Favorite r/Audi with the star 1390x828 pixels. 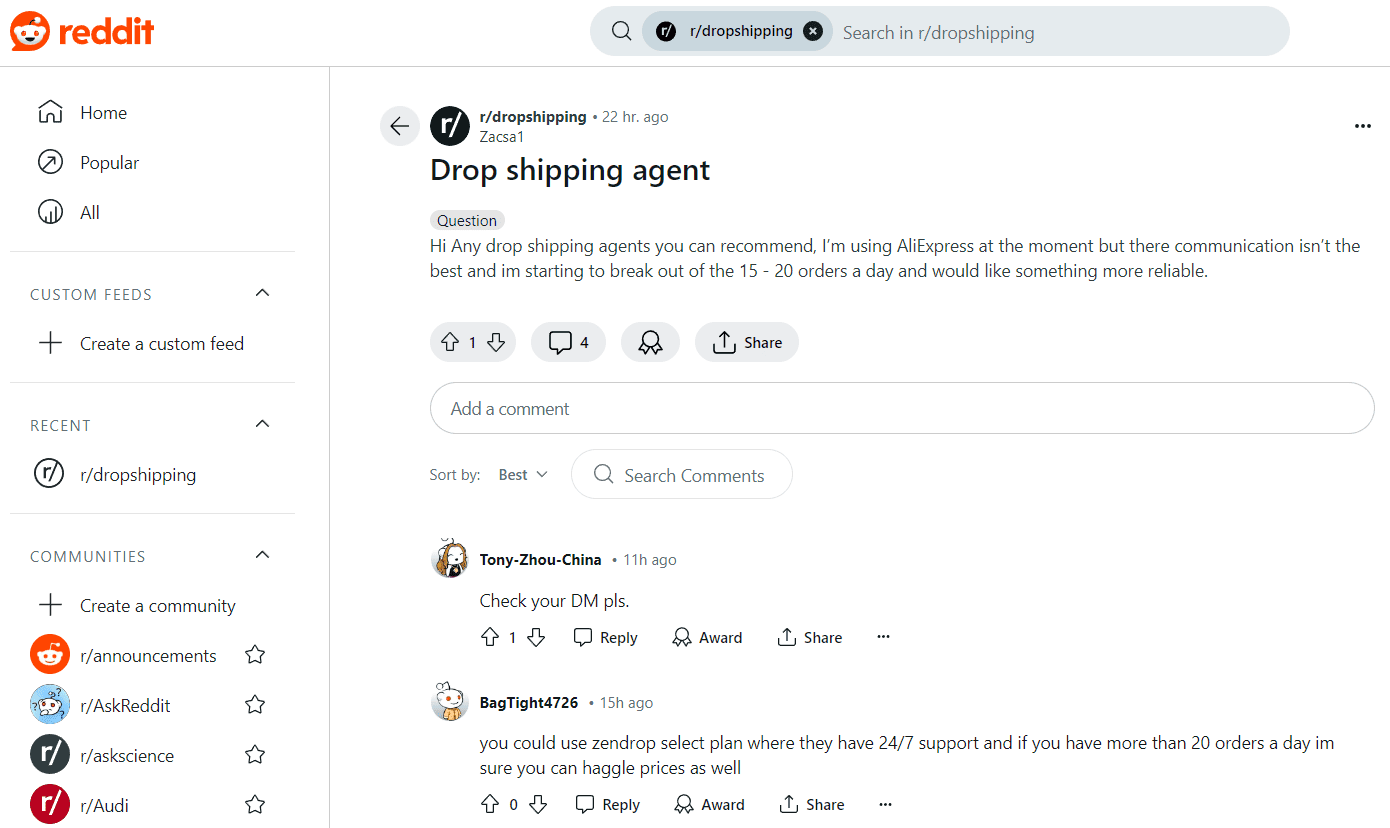(255, 804)
